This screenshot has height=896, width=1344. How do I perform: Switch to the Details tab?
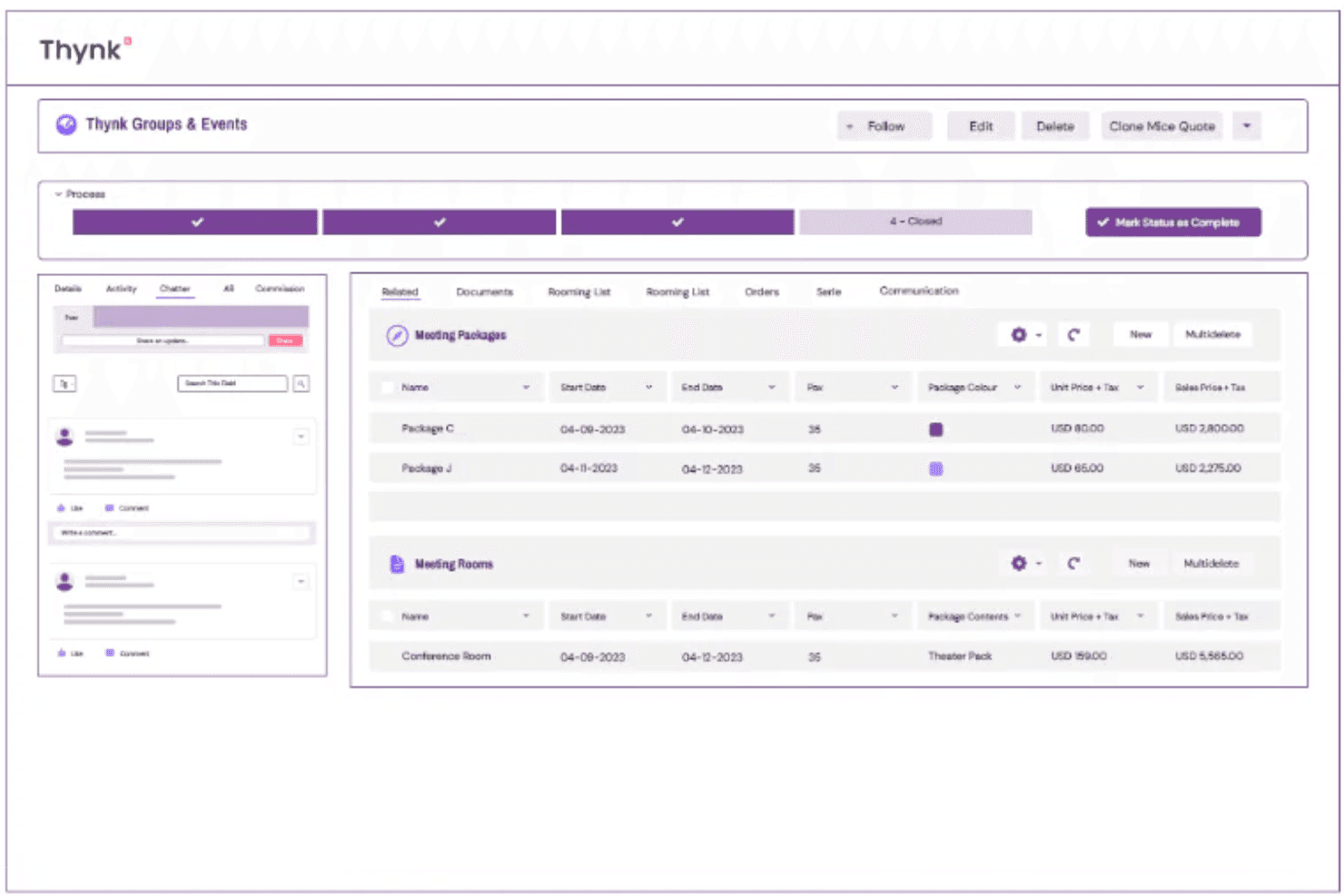[x=67, y=289]
